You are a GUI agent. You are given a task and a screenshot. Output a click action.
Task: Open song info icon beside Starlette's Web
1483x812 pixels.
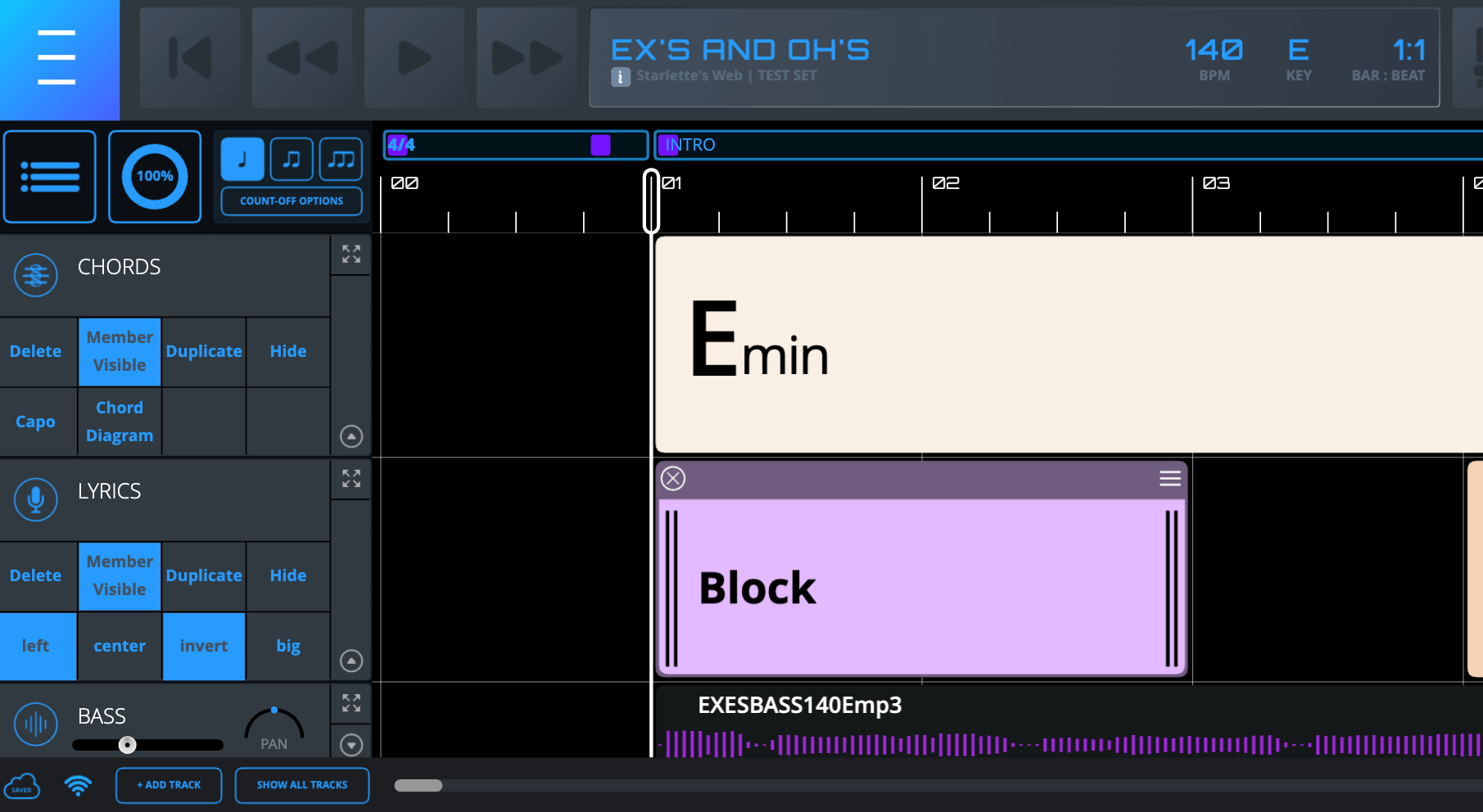620,77
